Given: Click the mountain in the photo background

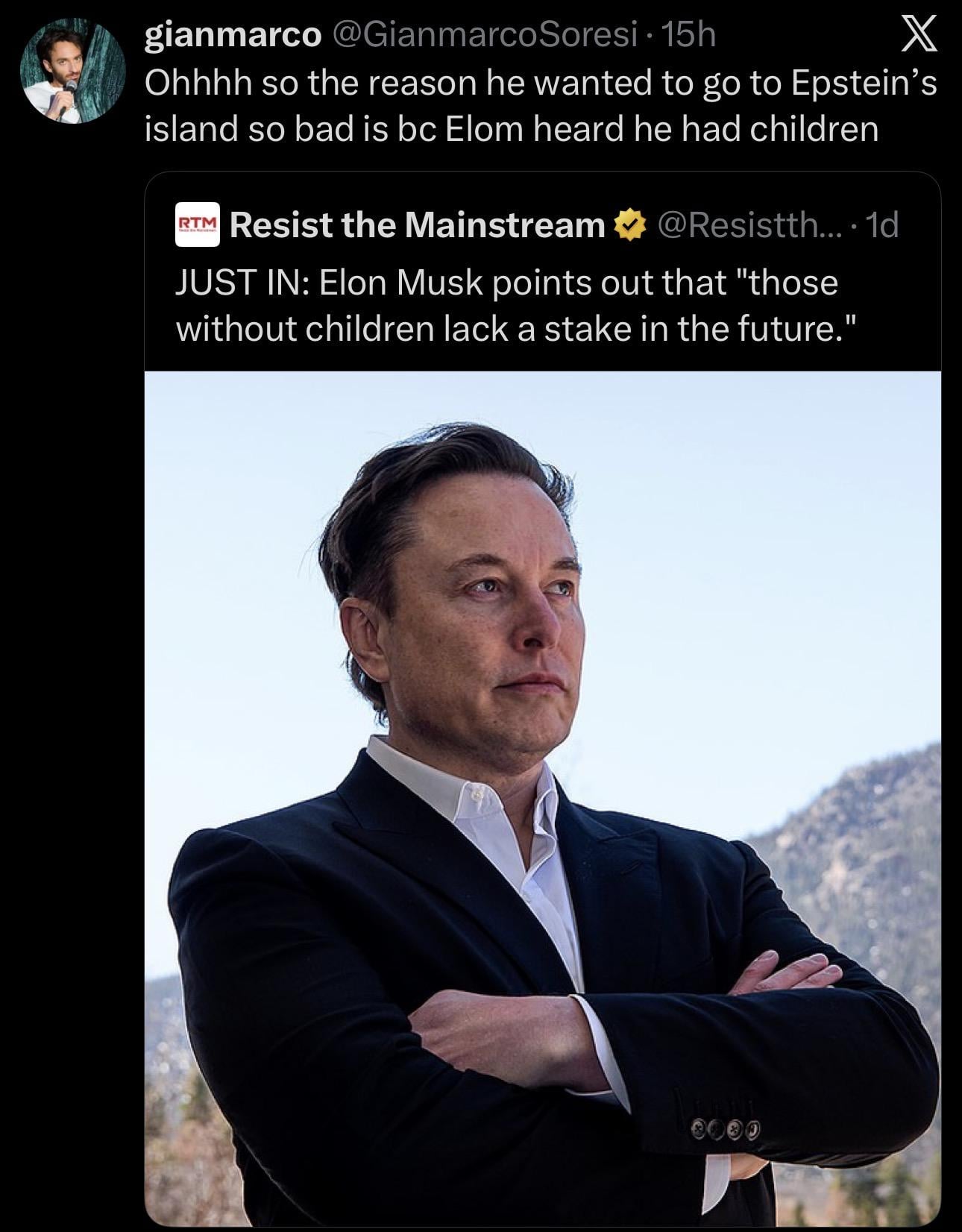Looking at the screenshot, I should 865,858.
